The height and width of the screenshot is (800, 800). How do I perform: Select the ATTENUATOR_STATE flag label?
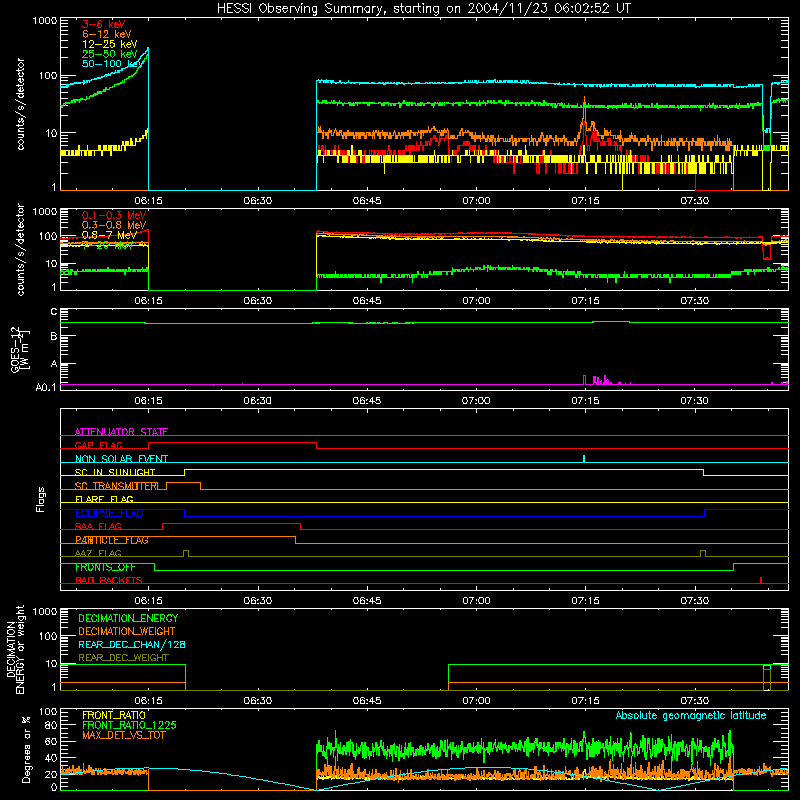coord(121,432)
